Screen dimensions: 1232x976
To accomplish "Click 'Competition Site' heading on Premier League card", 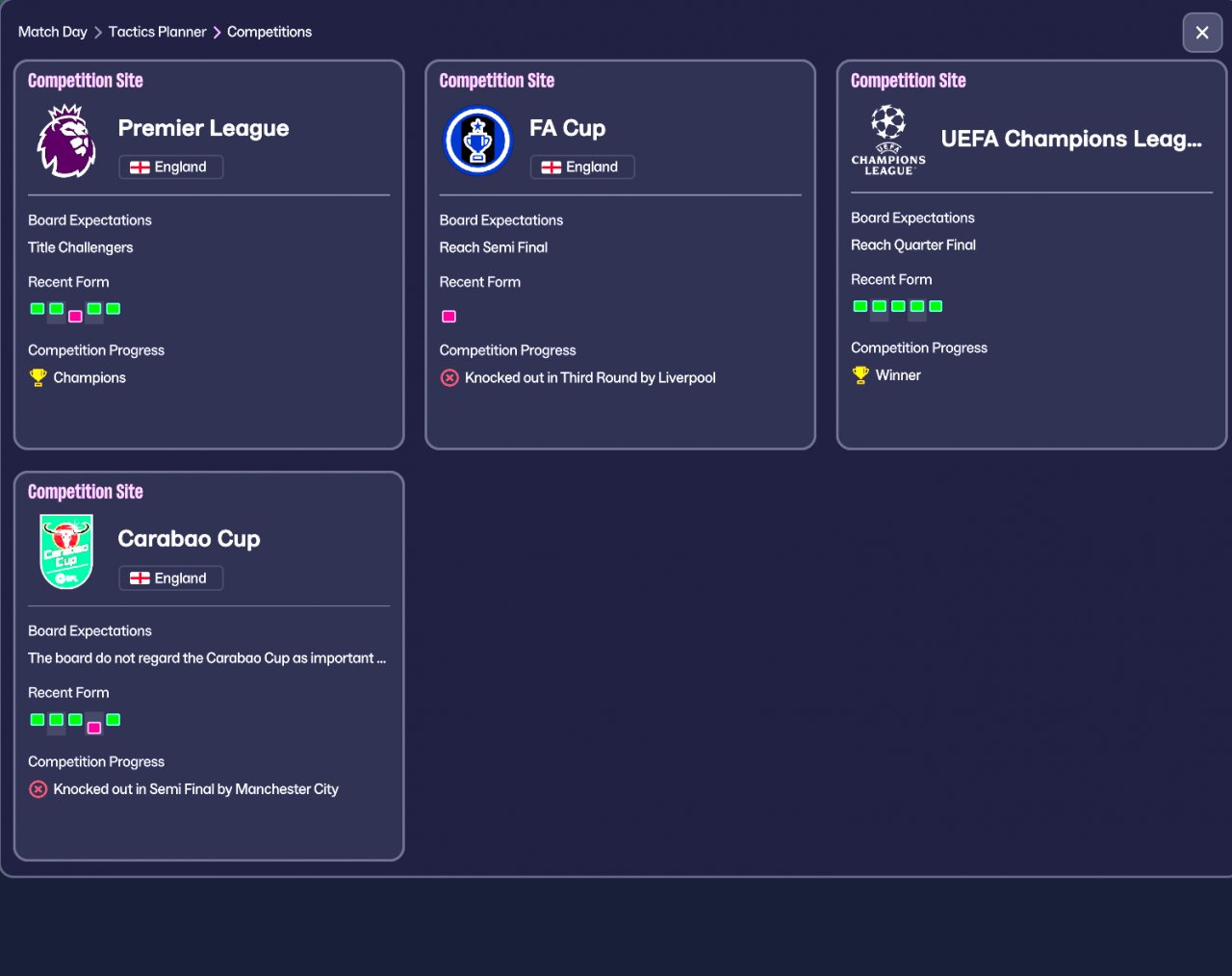I will coord(86,81).
